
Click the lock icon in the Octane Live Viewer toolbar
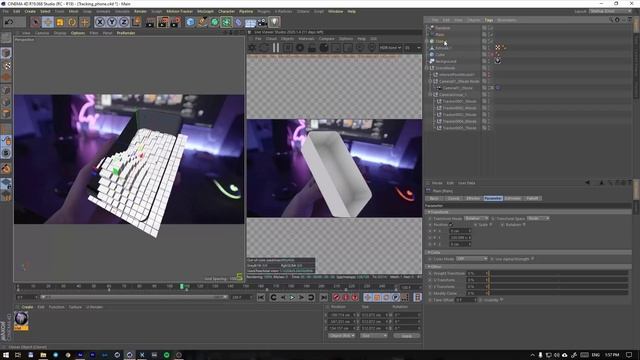click(312, 48)
